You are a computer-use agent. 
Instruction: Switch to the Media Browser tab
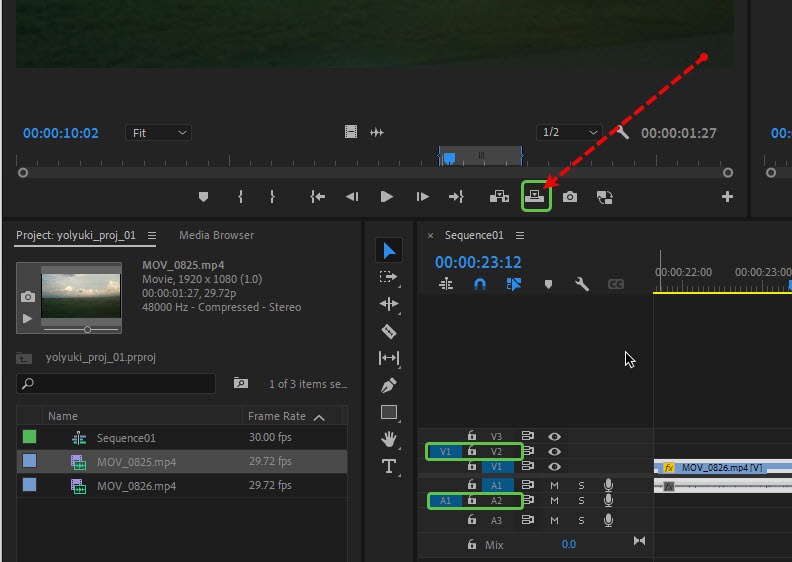[x=216, y=235]
